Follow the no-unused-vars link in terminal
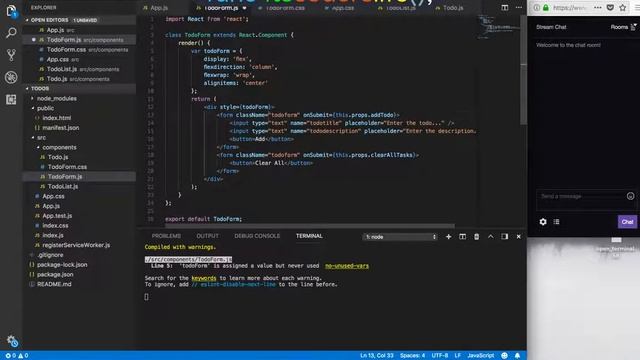640x360 pixels. click(347, 266)
